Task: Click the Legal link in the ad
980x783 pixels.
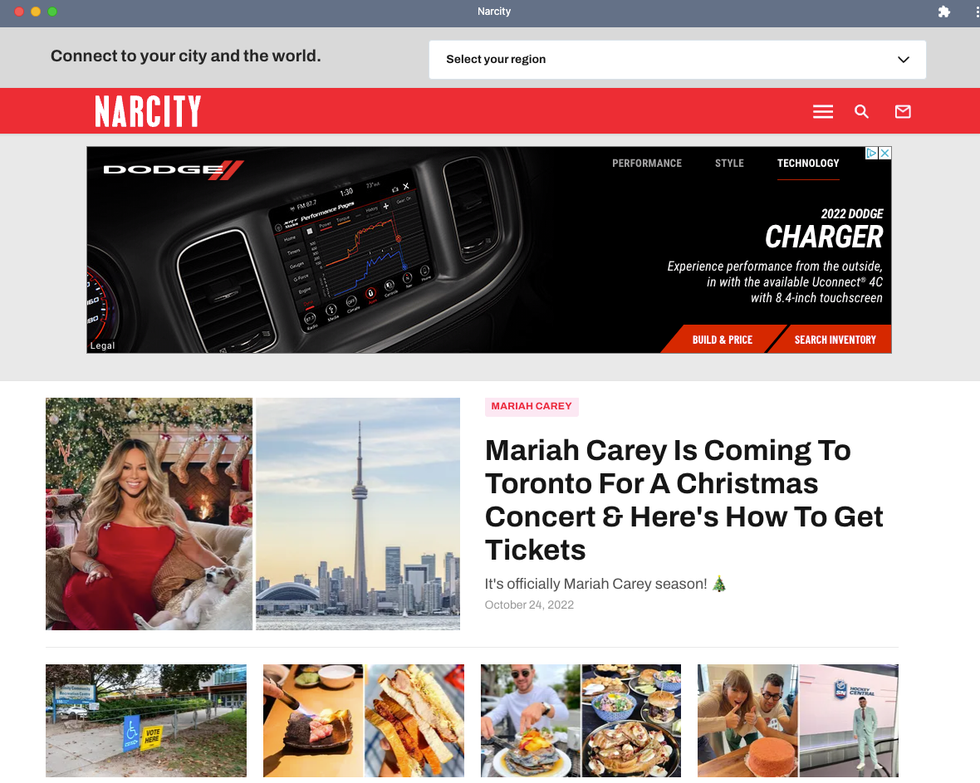Action: click(x=102, y=346)
